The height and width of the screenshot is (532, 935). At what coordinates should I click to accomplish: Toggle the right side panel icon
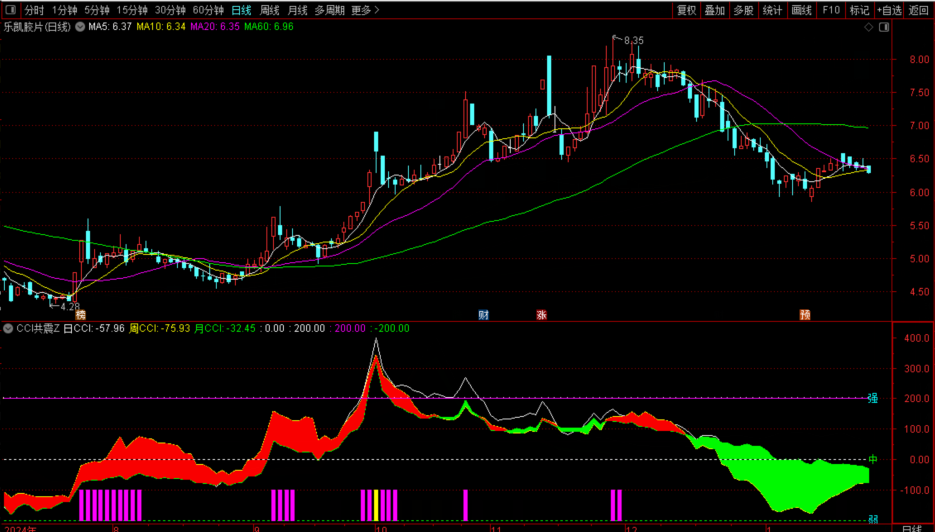click(884, 27)
